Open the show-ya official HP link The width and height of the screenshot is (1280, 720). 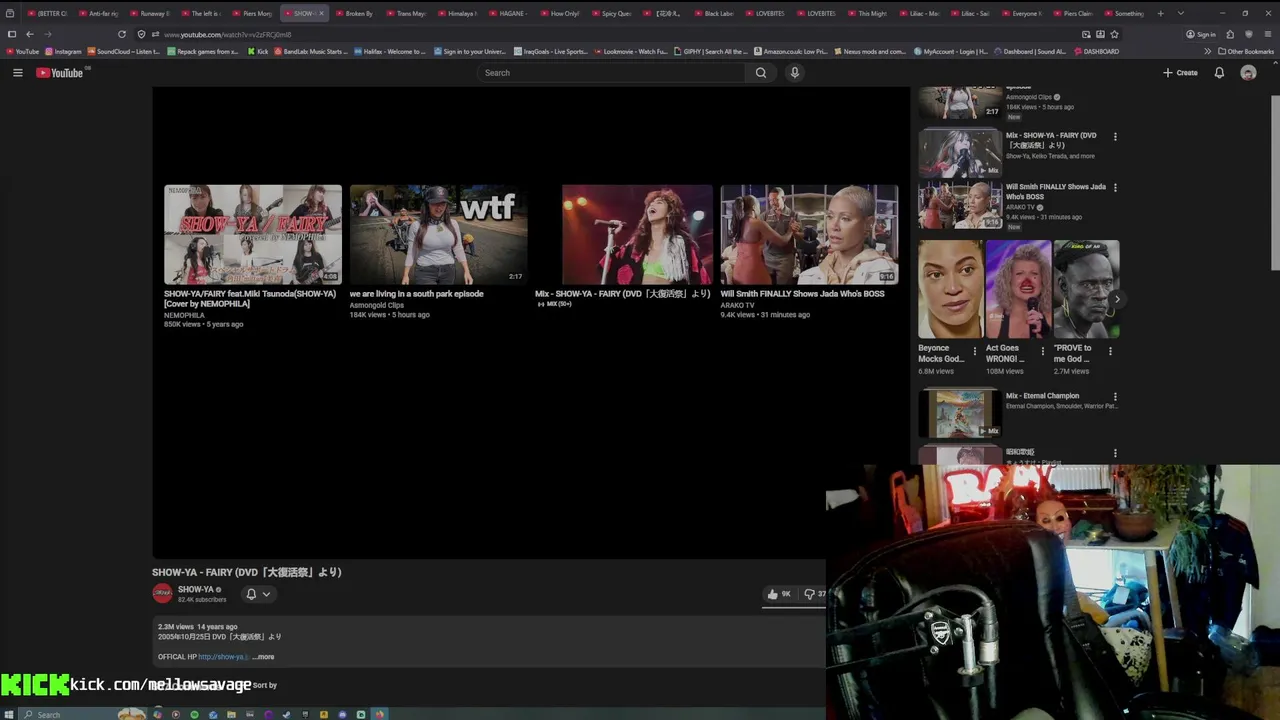[x=223, y=657]
